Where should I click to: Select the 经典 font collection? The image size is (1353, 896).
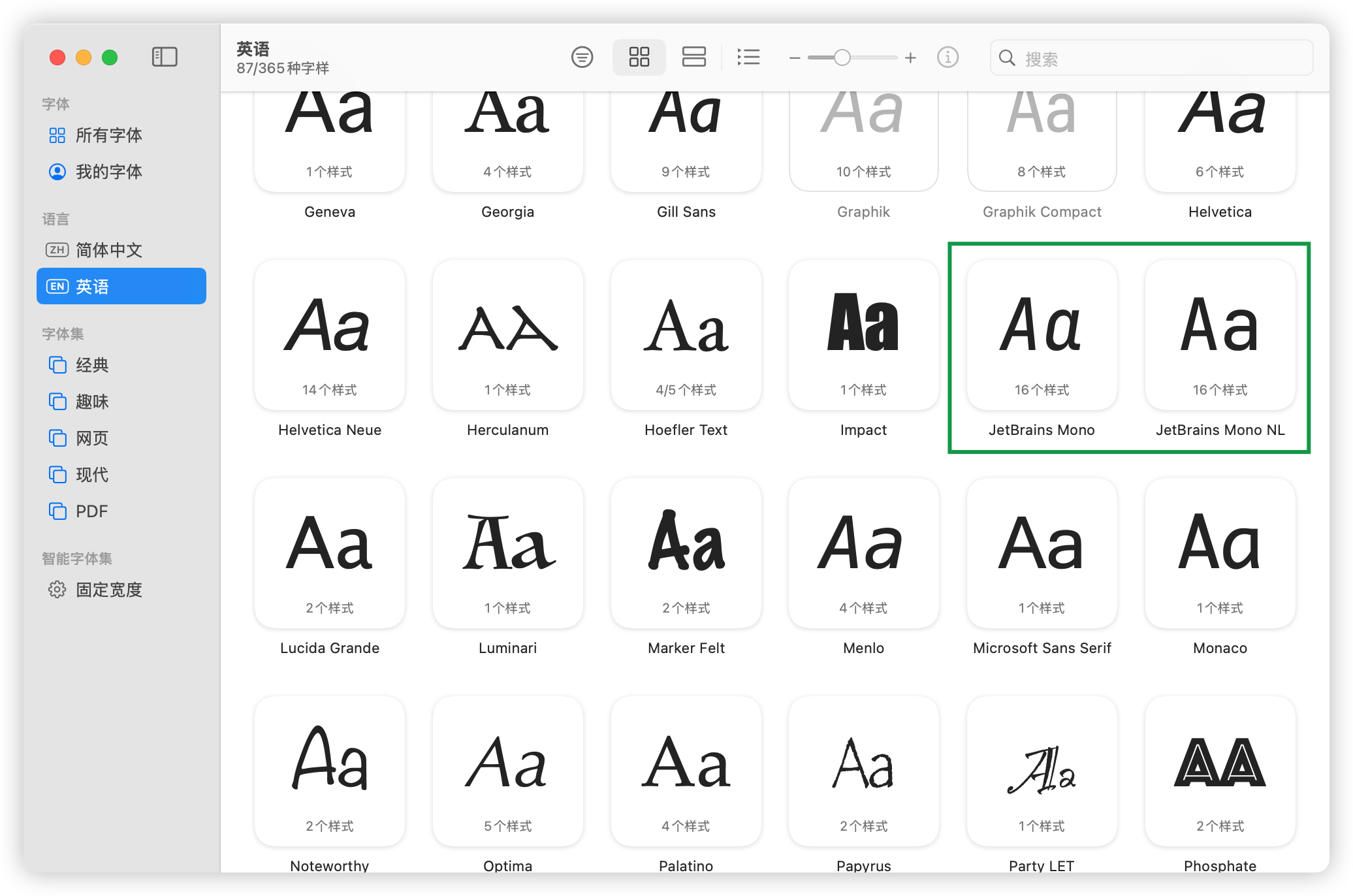pos(91,365)
